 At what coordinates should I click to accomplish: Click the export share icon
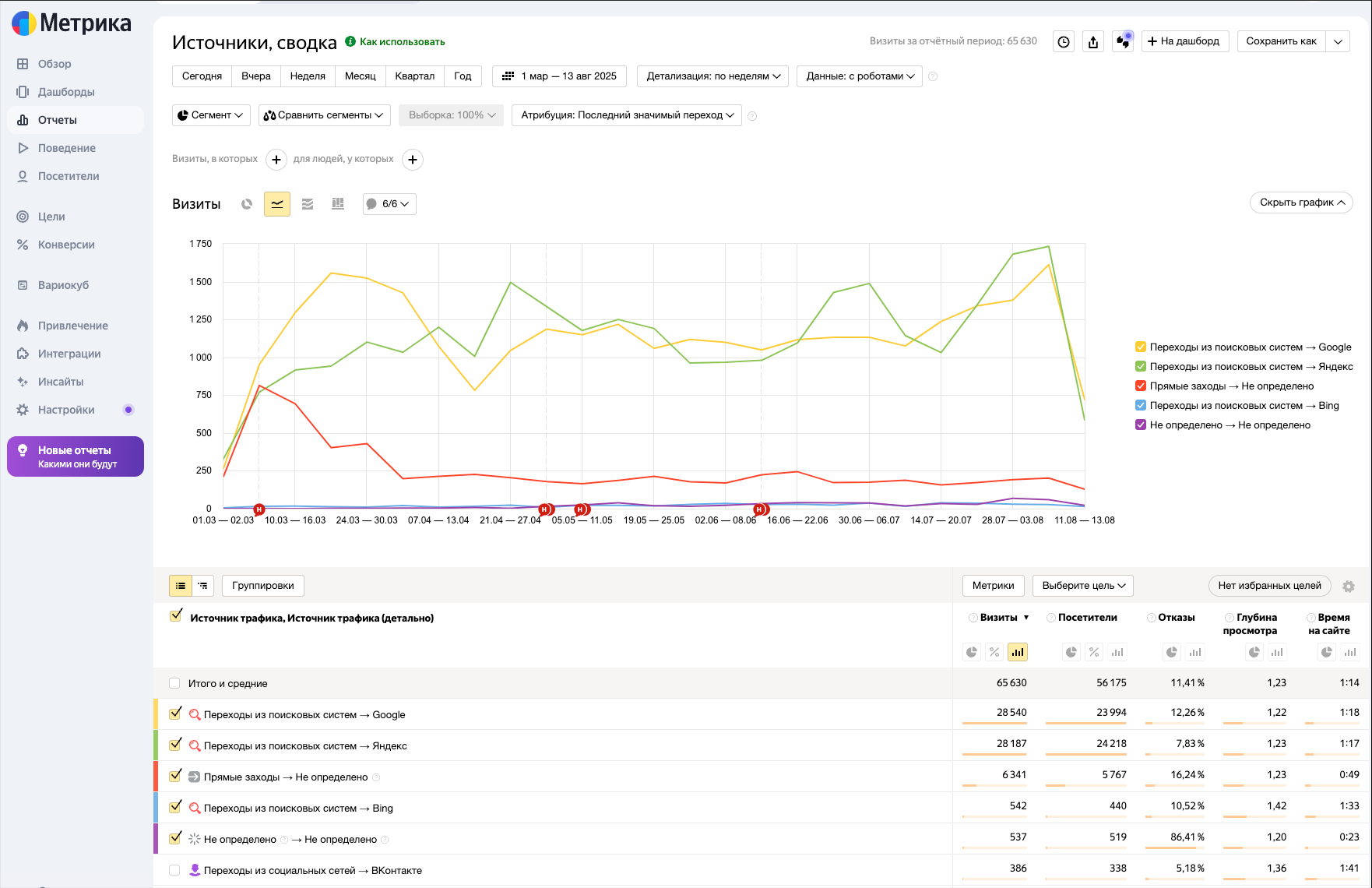1093,42
